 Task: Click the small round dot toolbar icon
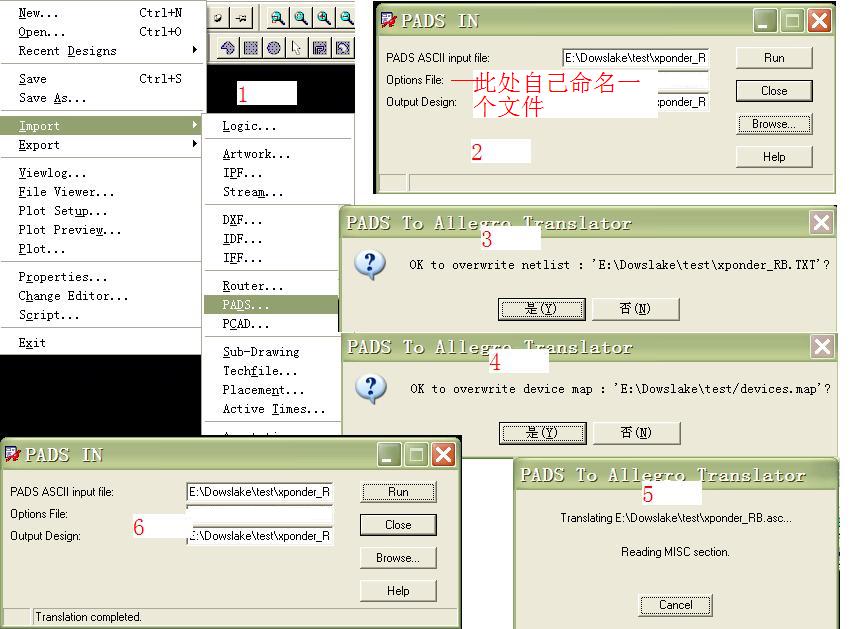[218, 18]
